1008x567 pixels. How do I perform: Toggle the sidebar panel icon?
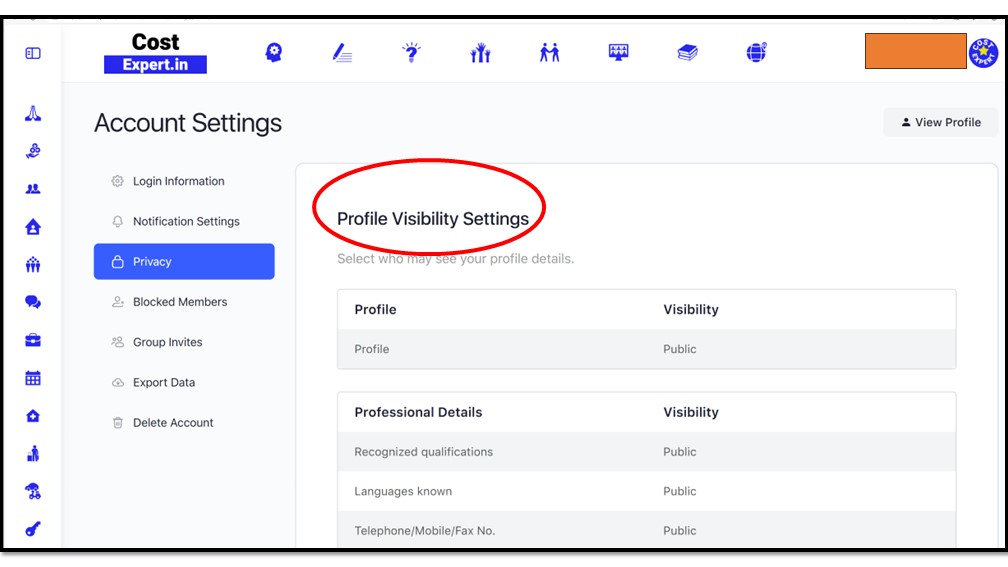coord(33,53)
